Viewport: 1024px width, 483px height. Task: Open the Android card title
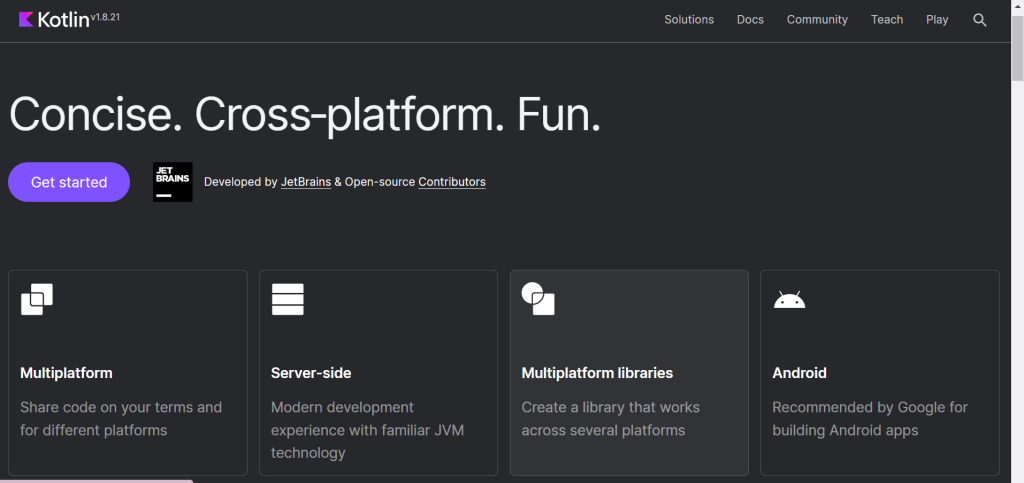coord(799,373)
